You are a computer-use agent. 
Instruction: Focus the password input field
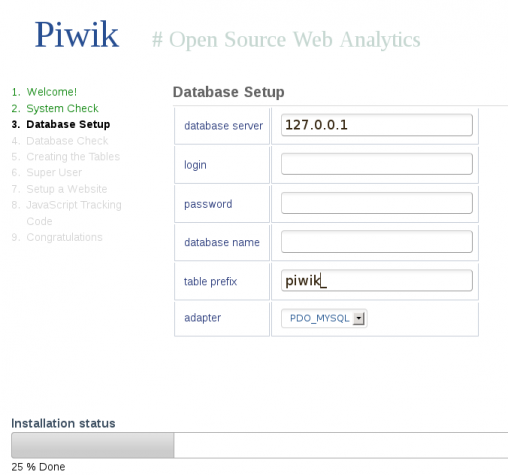(377, 203)
